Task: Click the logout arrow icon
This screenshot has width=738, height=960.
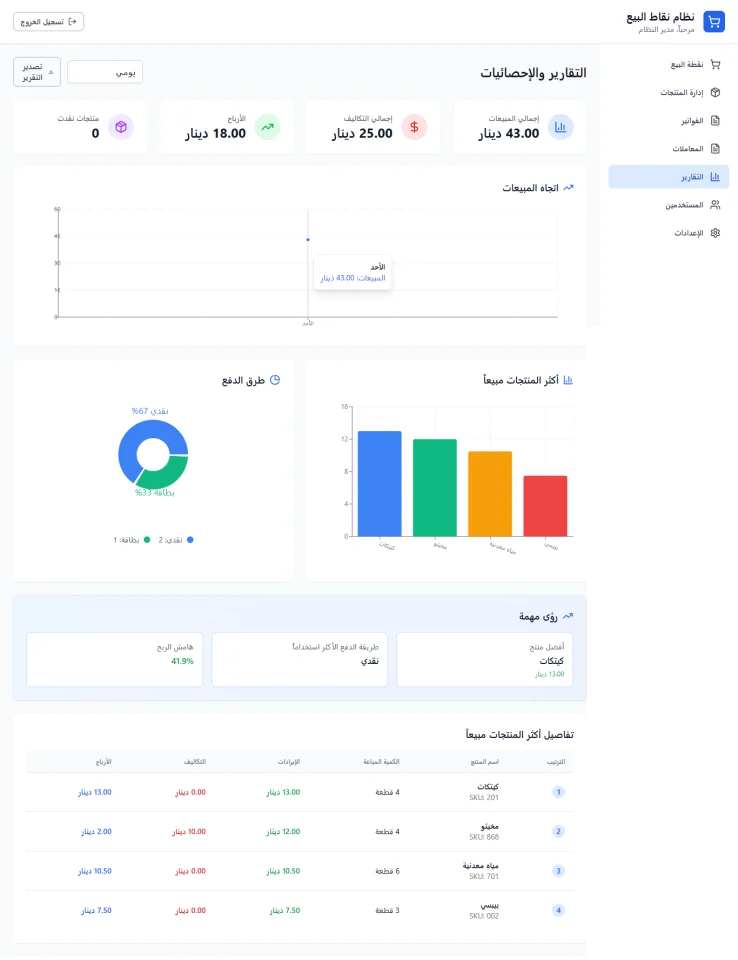Action: click(x=72, y=22)
